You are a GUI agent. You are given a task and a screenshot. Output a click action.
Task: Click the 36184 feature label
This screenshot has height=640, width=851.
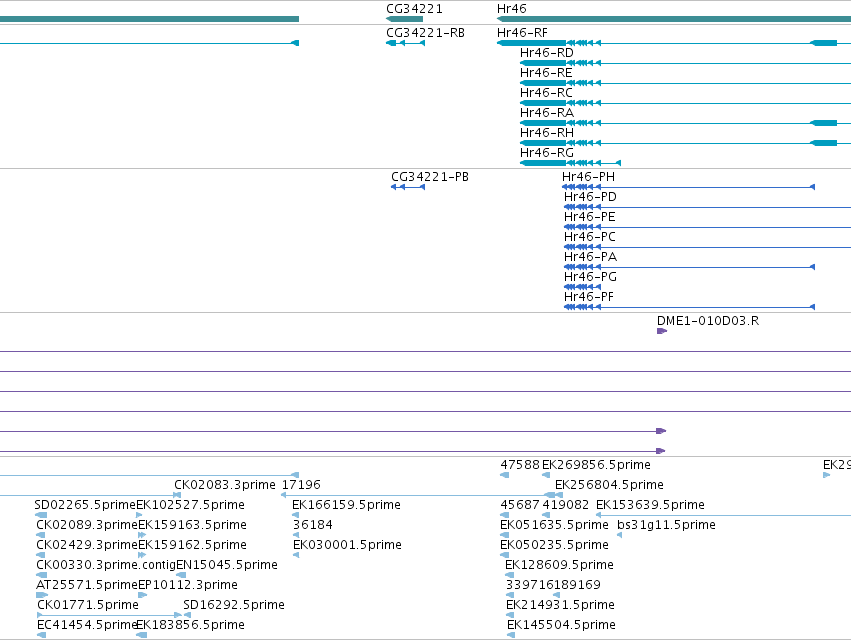tap(313, 525)
